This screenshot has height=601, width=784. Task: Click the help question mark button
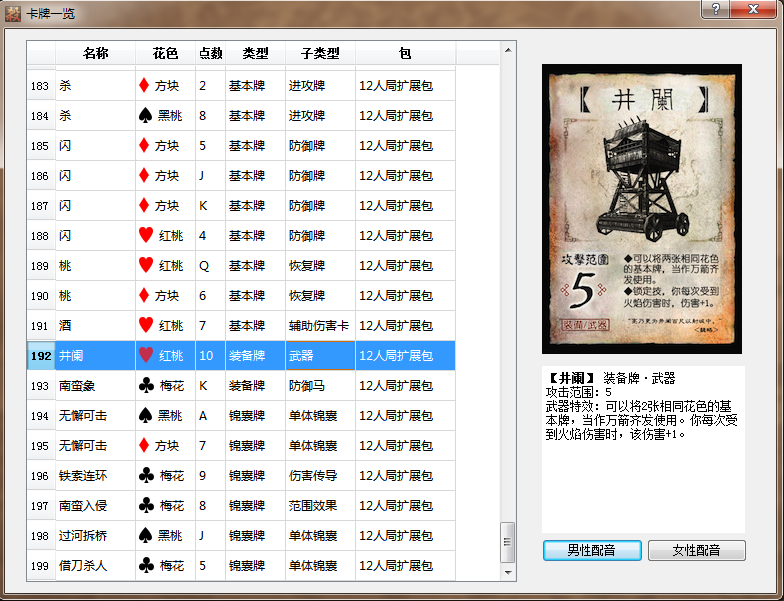tap(716, 9)
